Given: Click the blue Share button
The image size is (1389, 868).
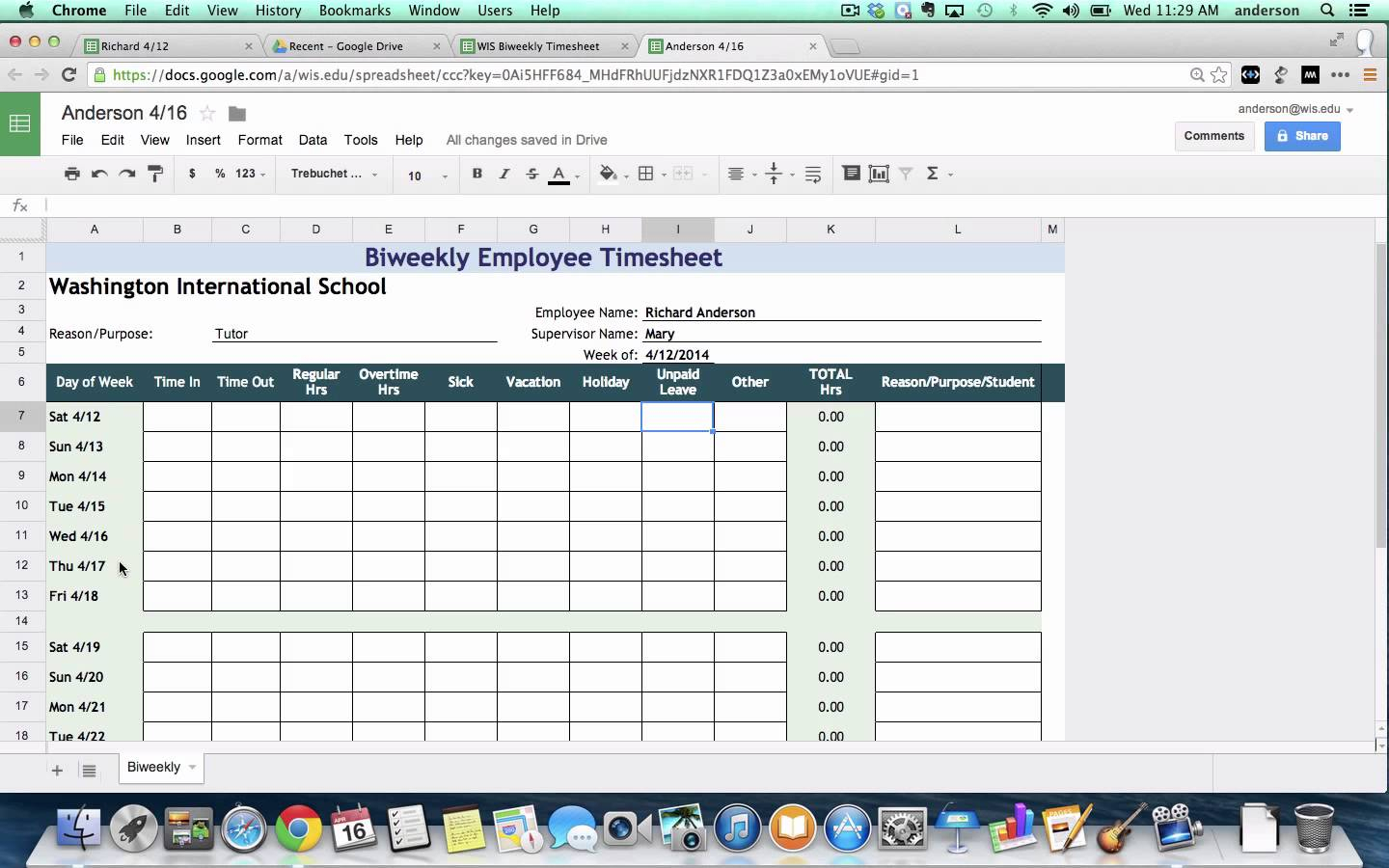Looking at the screenshot, I should pyautogui.click(x=1302, y=136).
